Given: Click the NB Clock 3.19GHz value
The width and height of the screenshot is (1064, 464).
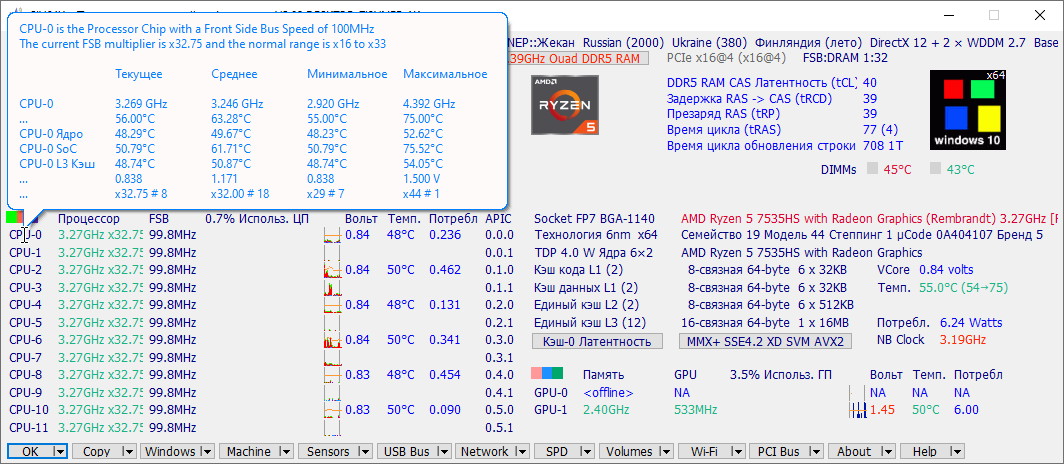Looking at the screenshot, I should click(963, 340).
